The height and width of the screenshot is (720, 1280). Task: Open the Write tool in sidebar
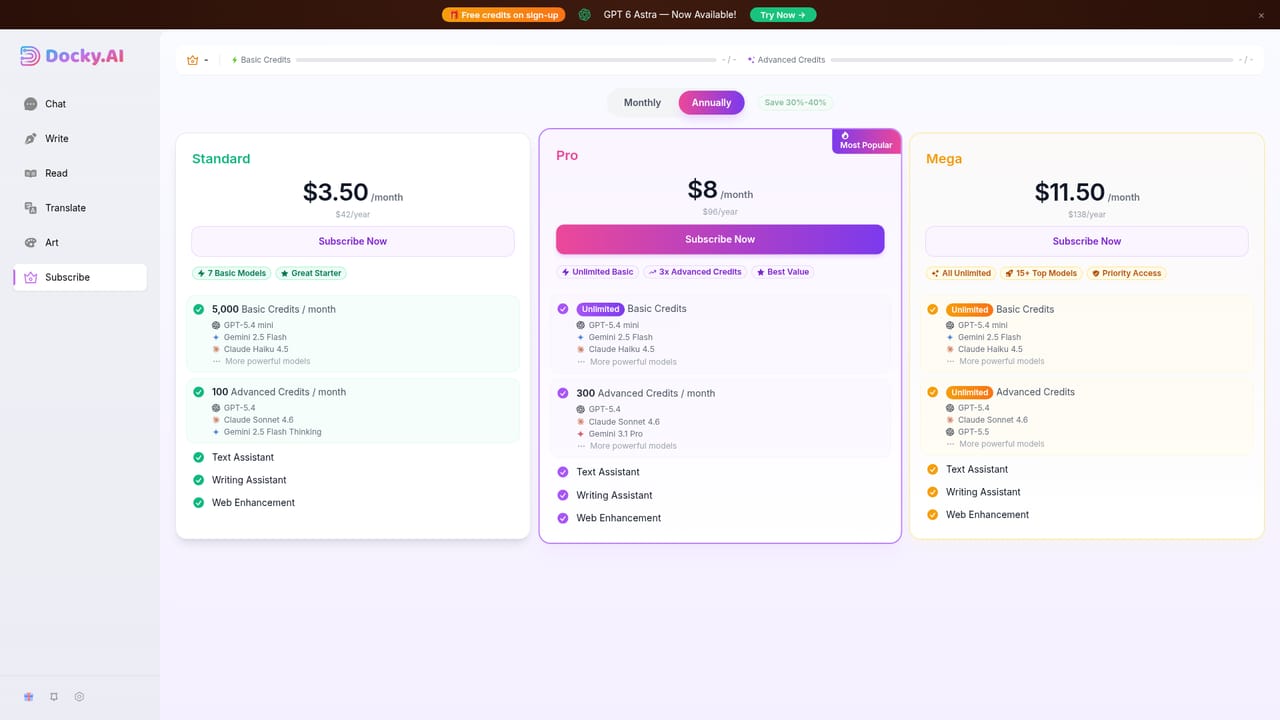coord(80,139)
